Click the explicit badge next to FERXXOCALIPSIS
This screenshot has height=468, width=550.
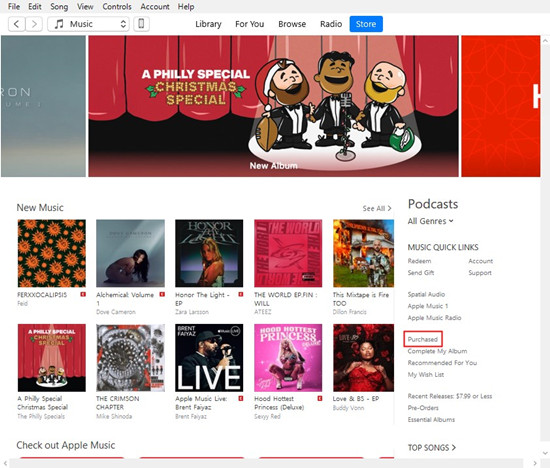coord(83,294)
